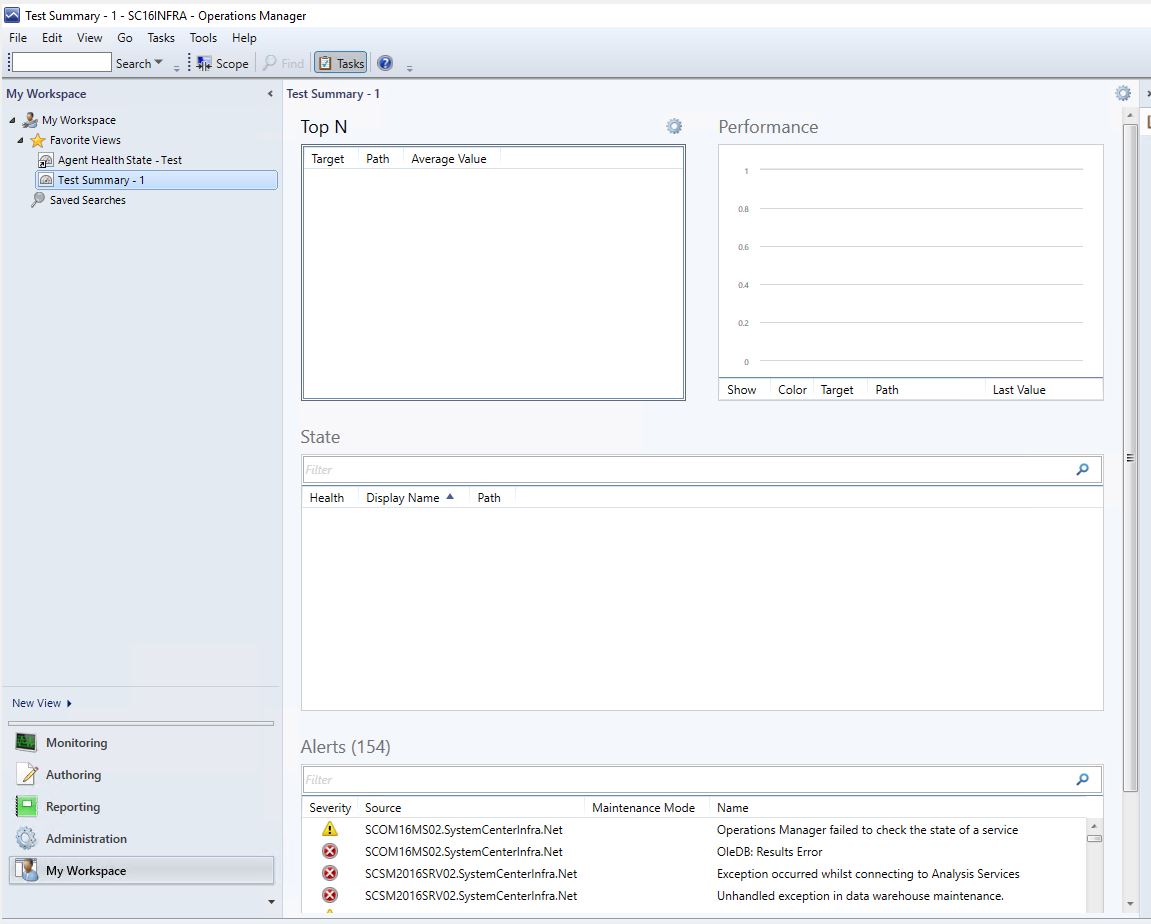Expand the New View arrow menu
The height and width of the screenshot is (924, 1151).
coord(69,703)
